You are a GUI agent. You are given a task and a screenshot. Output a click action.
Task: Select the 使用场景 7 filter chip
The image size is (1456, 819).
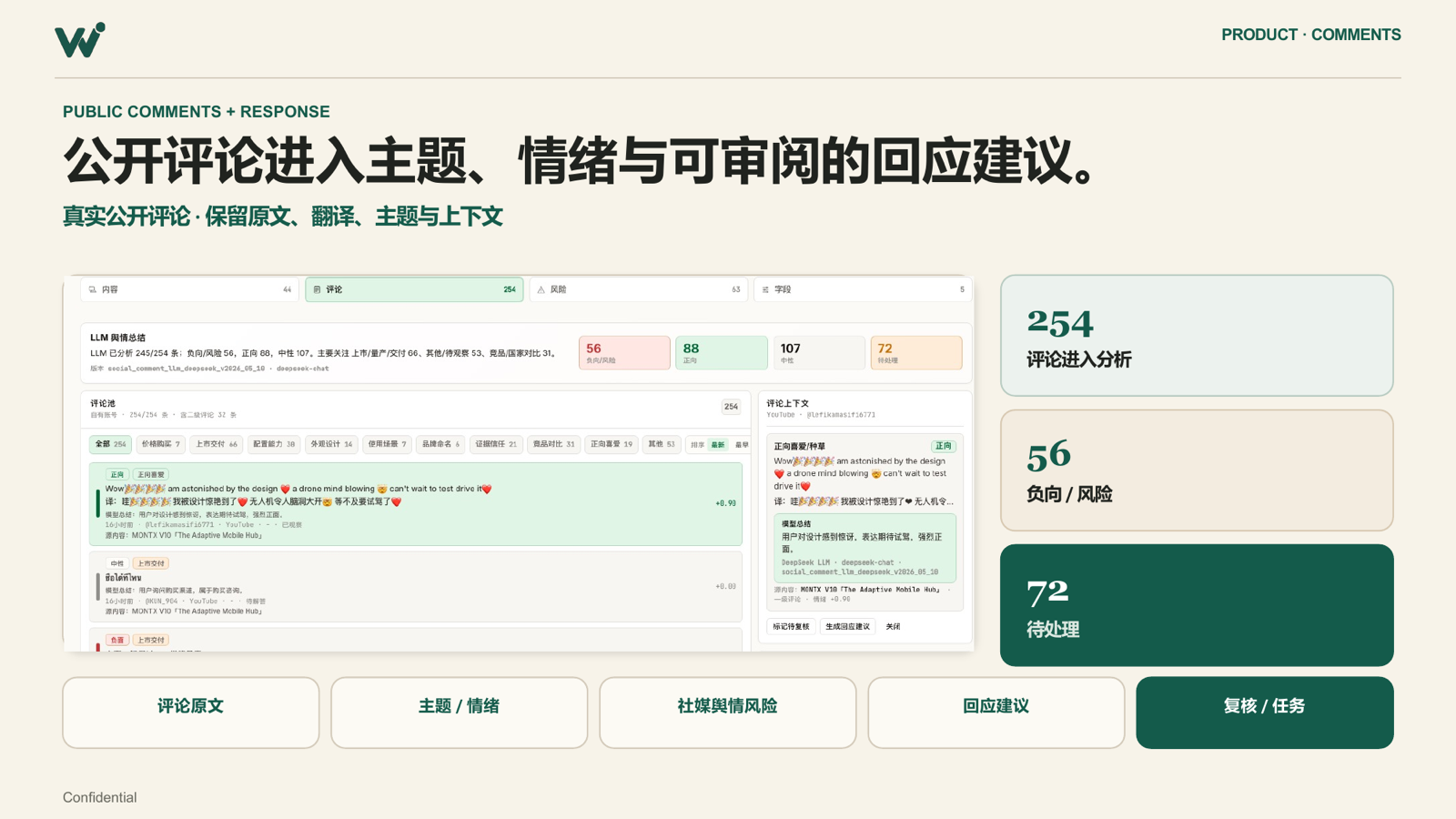tap(387, 444)
